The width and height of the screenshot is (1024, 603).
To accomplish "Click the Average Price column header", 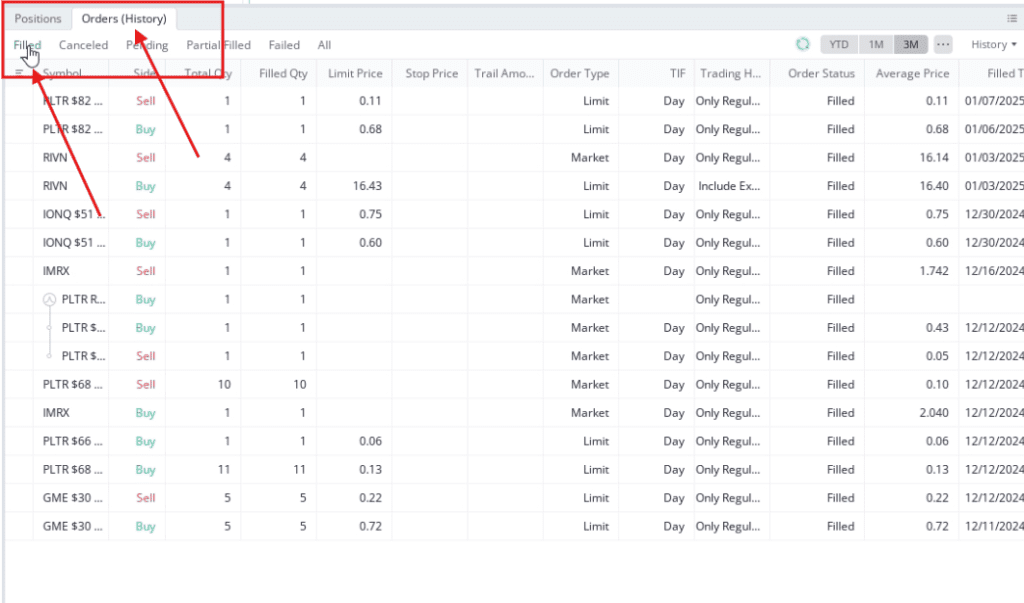I will [x=912, y=73].
